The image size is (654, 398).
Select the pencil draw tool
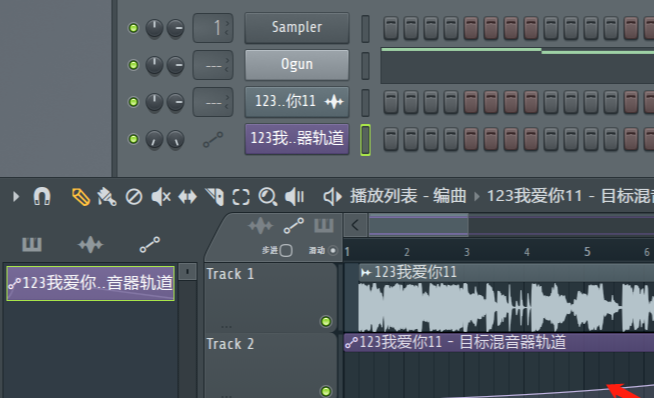81,197
